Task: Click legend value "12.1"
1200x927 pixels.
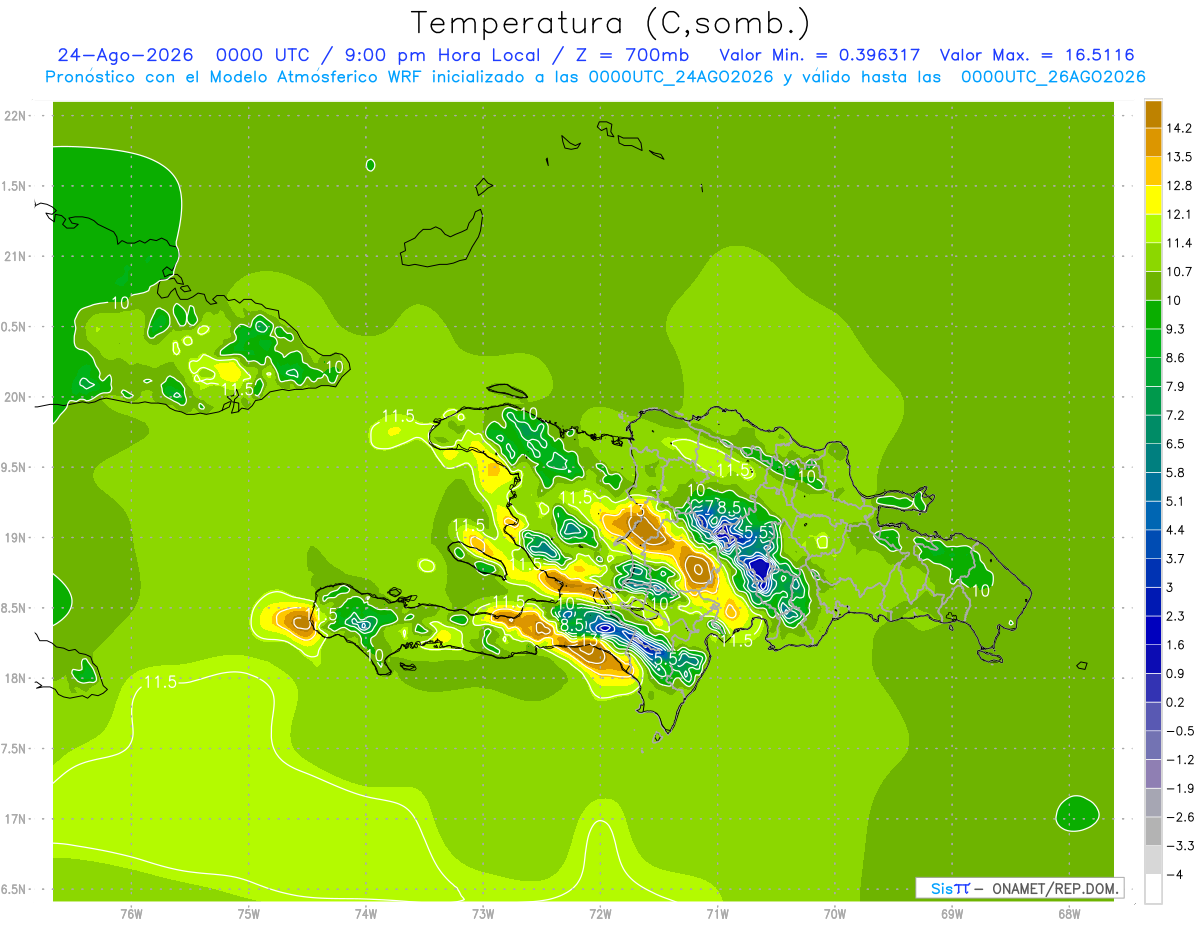Action: coord(1180,214)
